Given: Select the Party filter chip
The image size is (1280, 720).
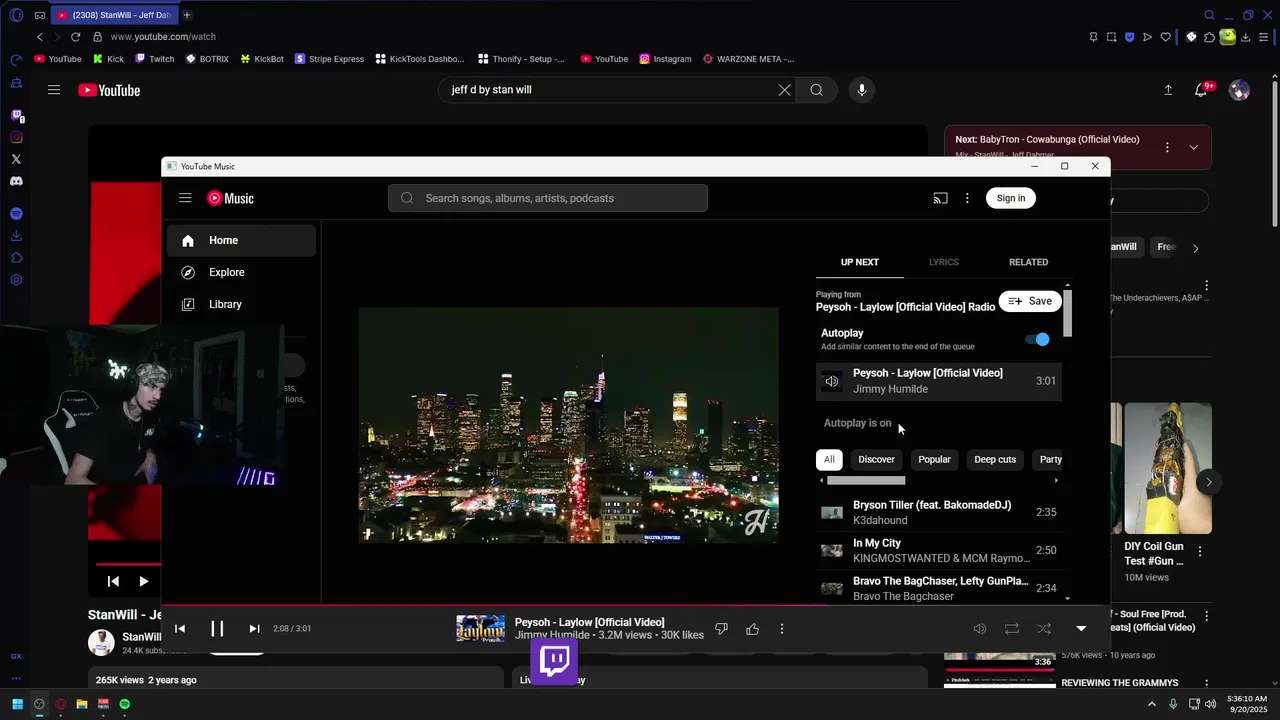Looking at the screenshot, I should coord(1048,460).
